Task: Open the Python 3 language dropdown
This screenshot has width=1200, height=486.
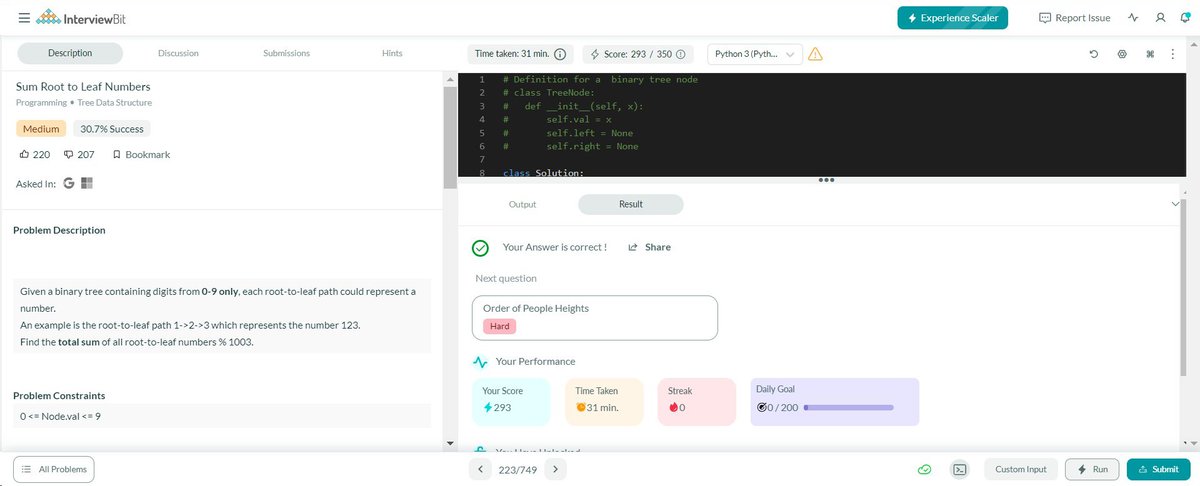Action: click(x=755, y=54)
